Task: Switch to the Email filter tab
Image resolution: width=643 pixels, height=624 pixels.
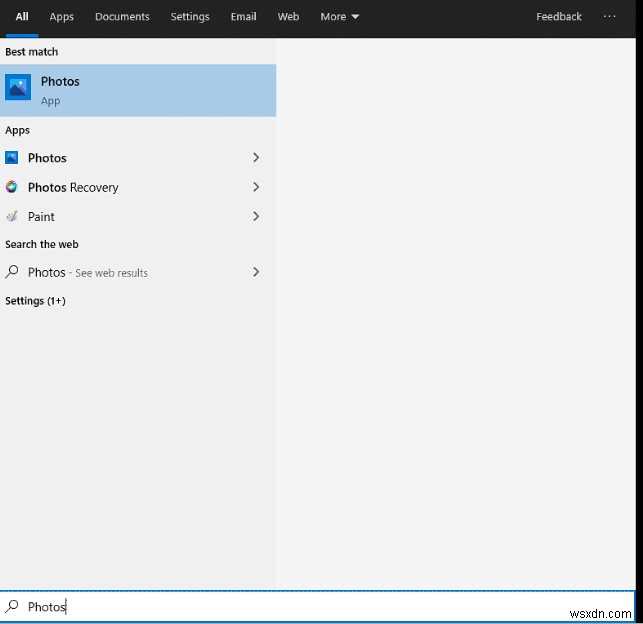Action: pos(243,17)
